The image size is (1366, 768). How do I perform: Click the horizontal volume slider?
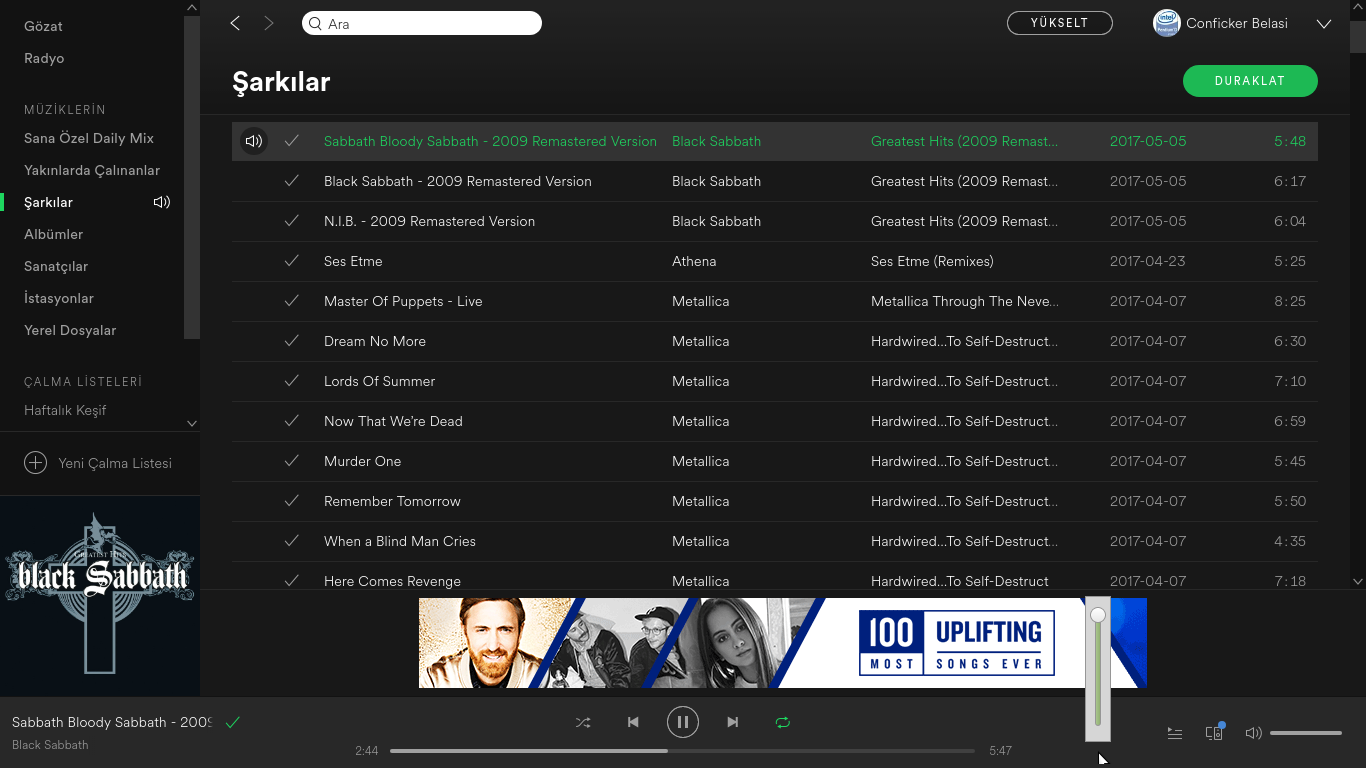click(x=1306, y=733)
